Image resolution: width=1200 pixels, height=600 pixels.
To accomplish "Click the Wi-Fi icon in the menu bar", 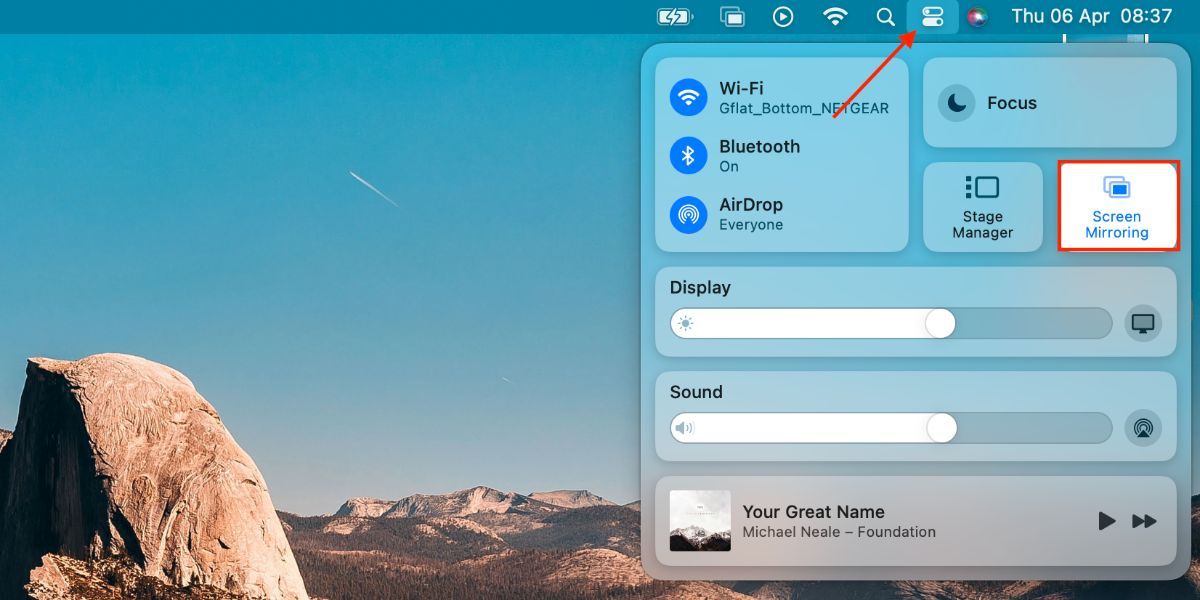I will click(835, 16).
